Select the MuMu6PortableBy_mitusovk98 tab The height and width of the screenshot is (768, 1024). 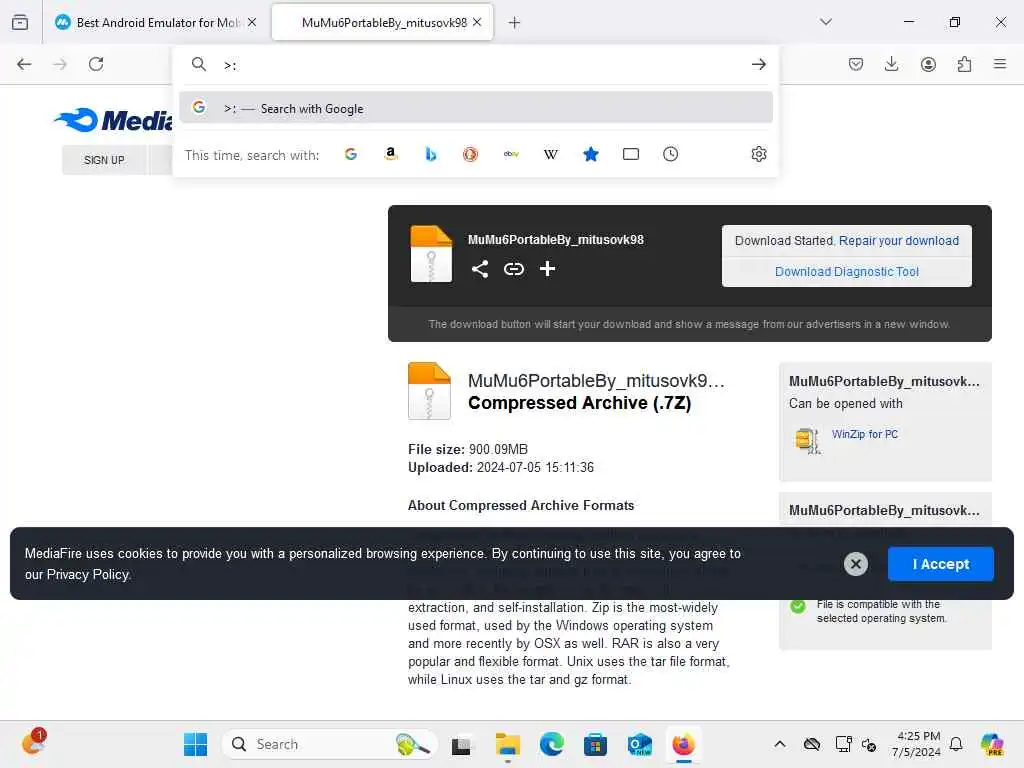(x=382, y=22)
